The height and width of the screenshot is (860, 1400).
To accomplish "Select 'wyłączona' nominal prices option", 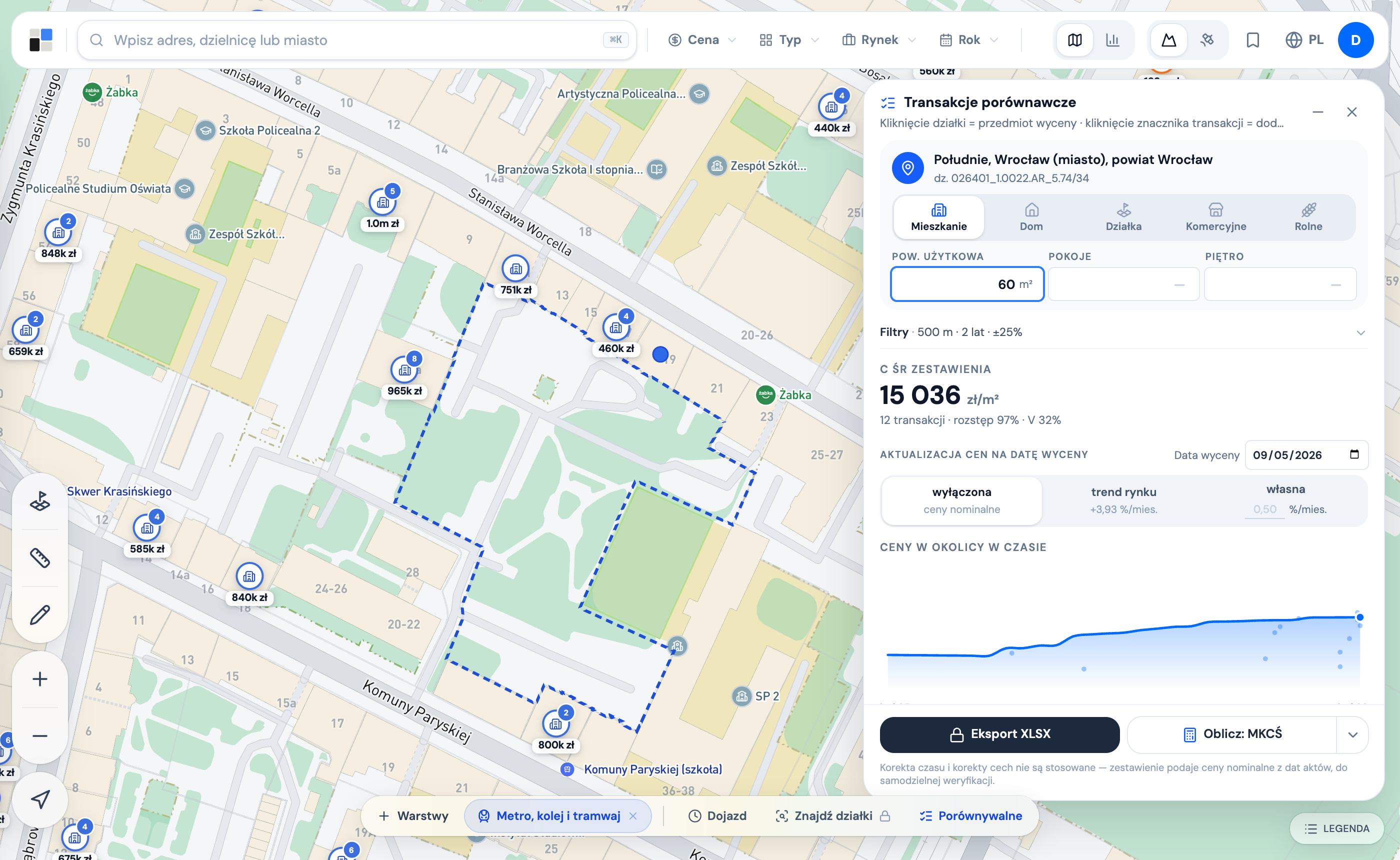I will [961, 500].
